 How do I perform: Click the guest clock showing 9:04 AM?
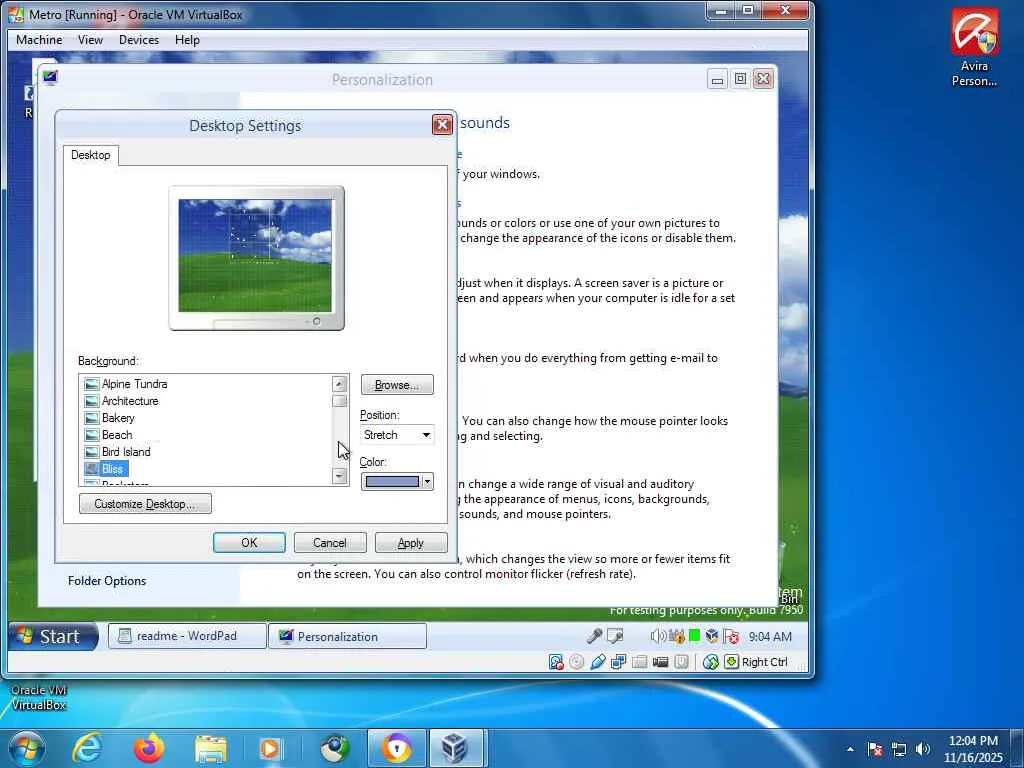point(770,636)
